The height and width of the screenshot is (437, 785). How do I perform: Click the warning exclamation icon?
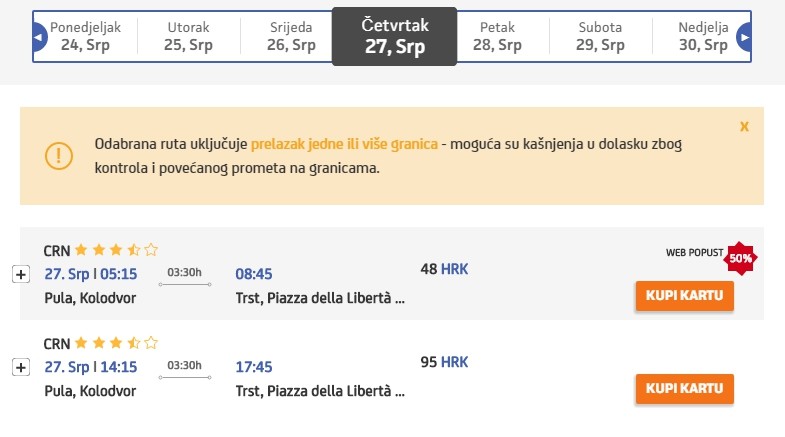[59, 156]
